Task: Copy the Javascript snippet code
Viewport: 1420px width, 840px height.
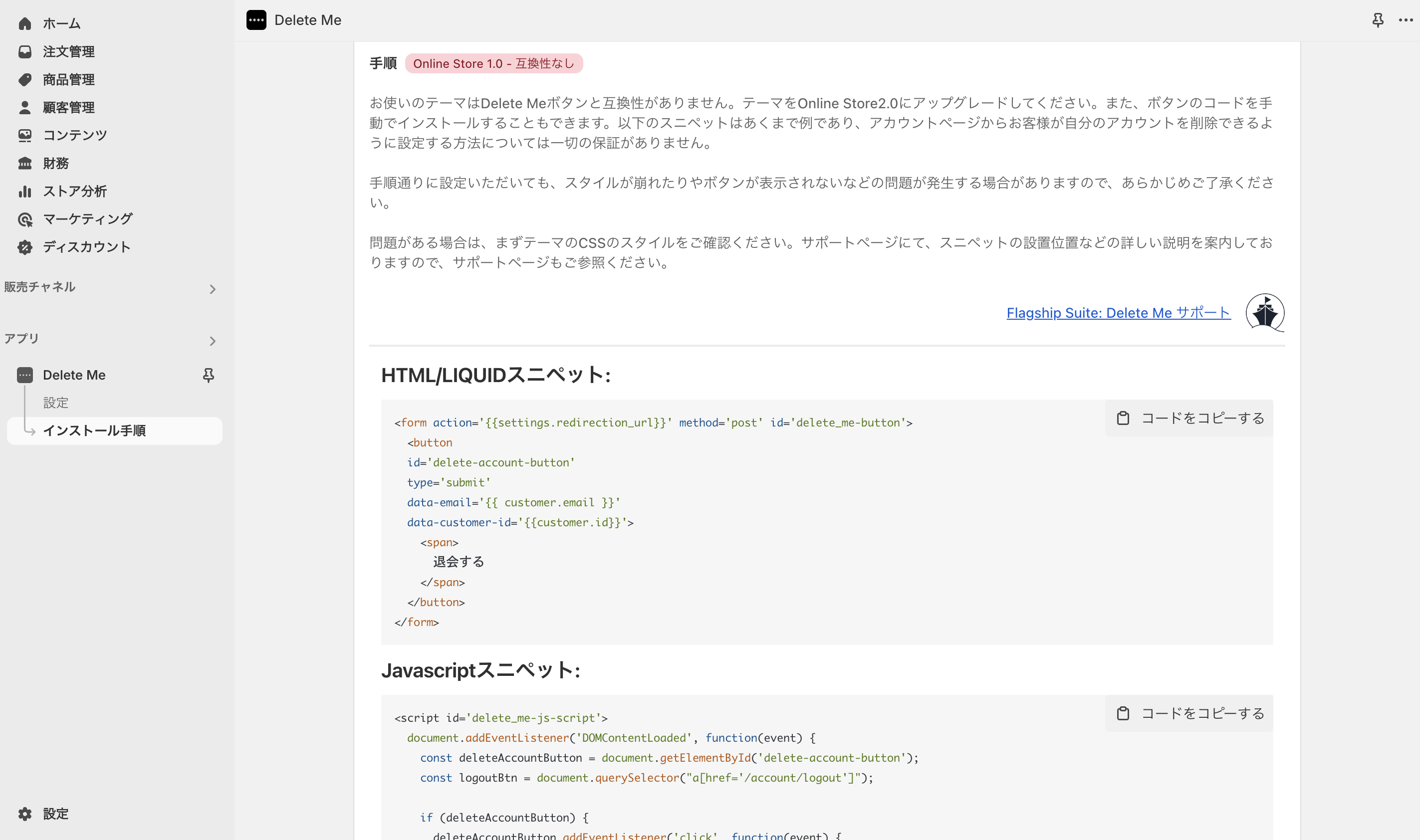Action: click(1188, 713)
